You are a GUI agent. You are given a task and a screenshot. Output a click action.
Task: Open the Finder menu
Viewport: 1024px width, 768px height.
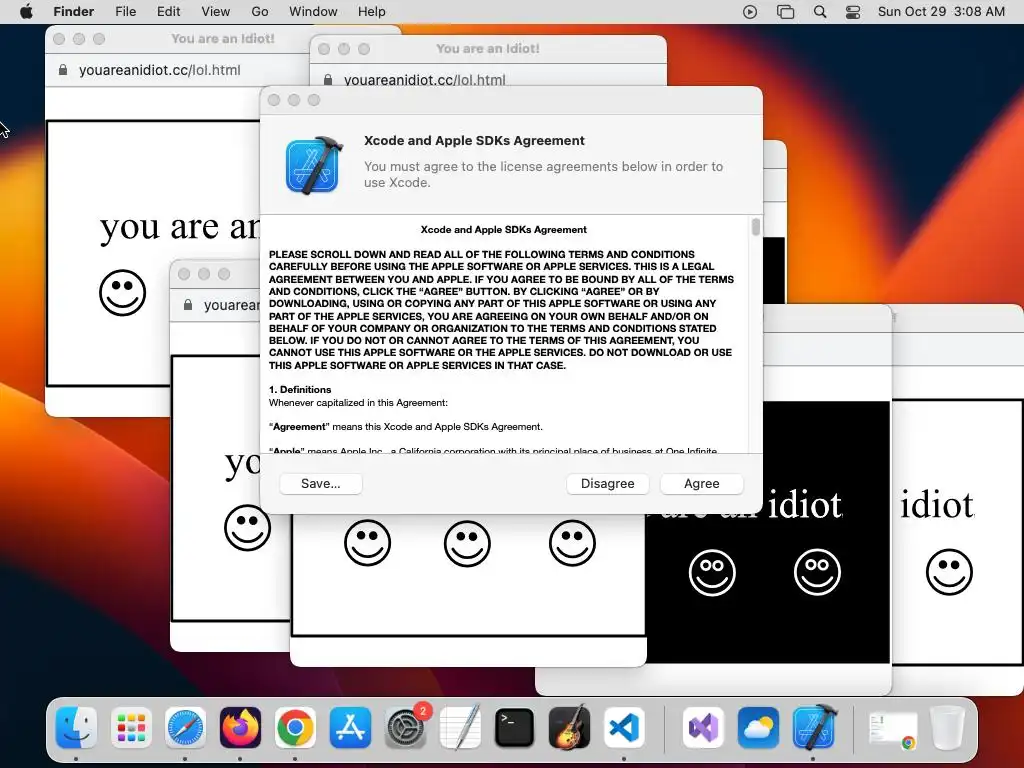[74, 12]
